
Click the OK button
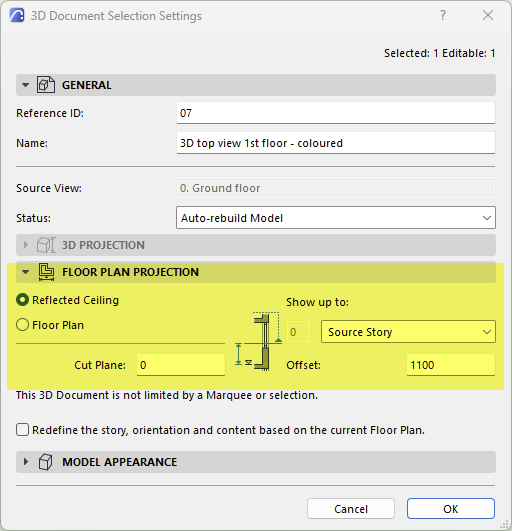click(451, 509)
